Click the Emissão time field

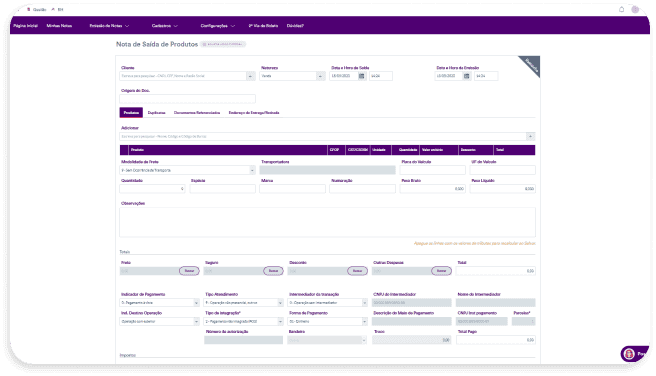[x=486, y=76]
